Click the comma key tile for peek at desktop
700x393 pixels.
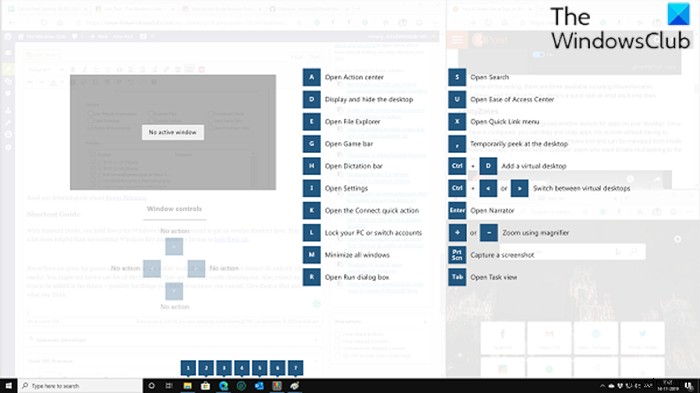click(457, 144)
